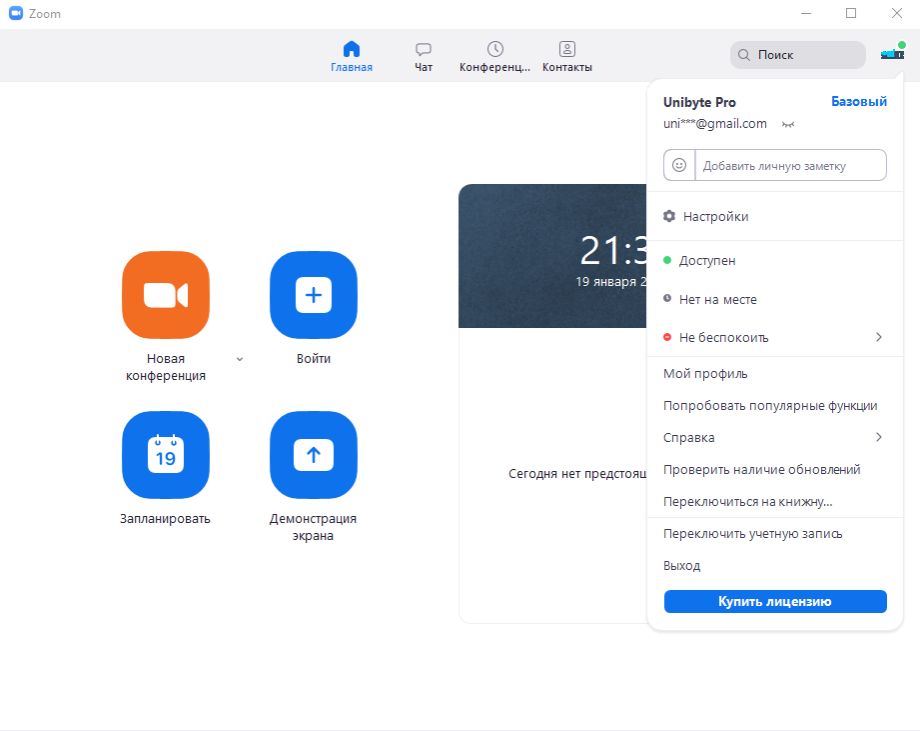Click the Демонстрация экрана label
Image resolution: width=920 pixels, height=731 pixels.
pyautogui.click(x=313, y=527)
